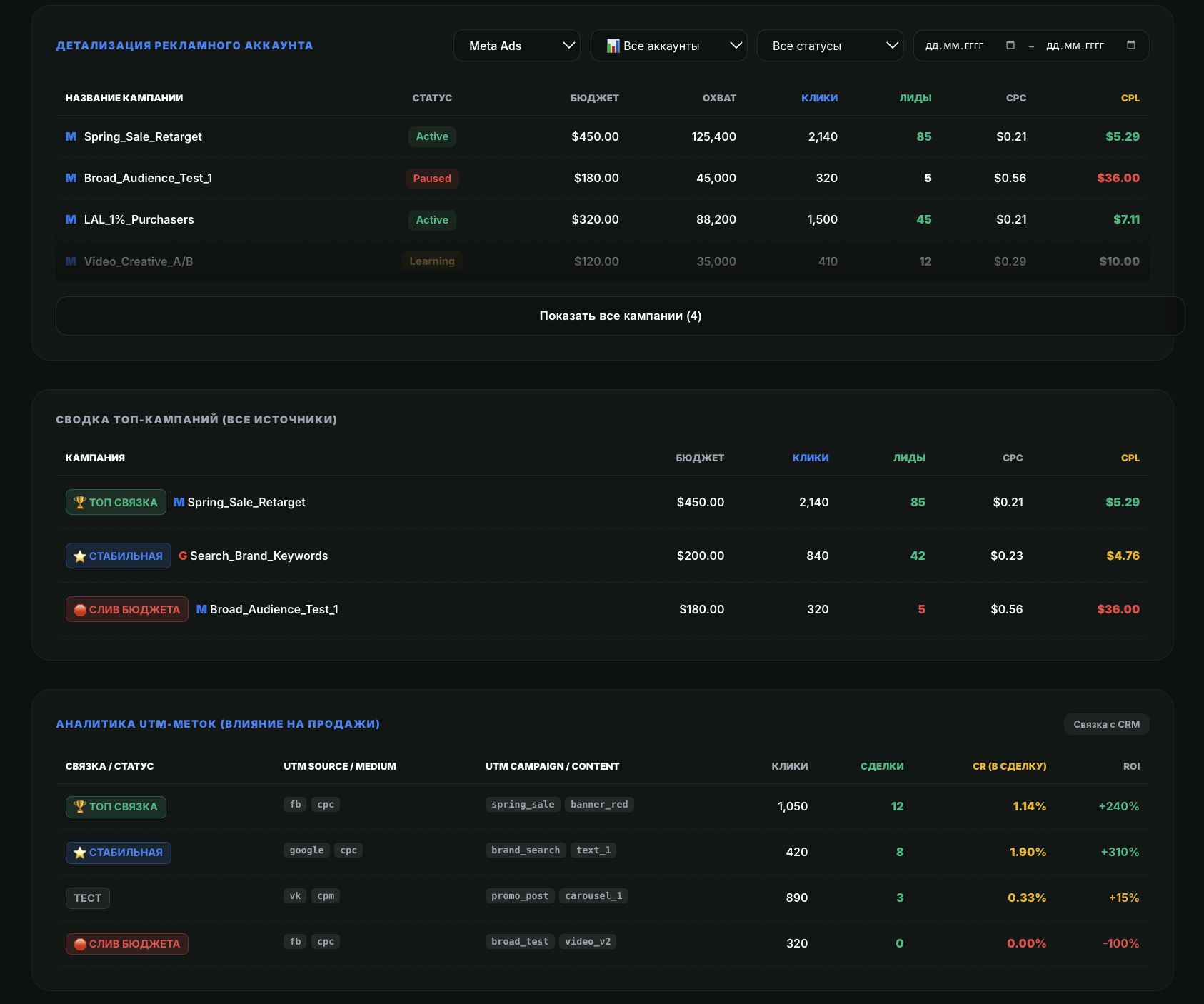The image size is (1204, 1004).
Task: Click the Связка с CRM button
Action: (1106, 724)
